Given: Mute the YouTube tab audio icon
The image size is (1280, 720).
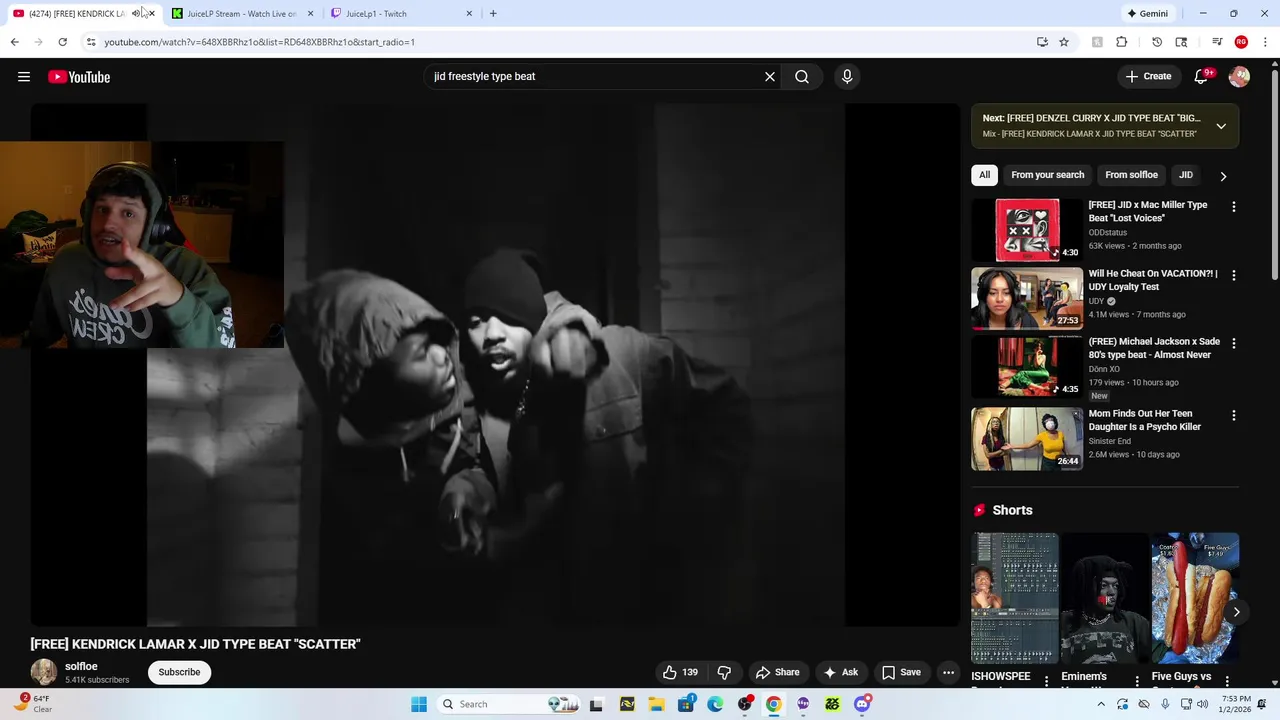Looking at the screenshot, I should coord(136,13).
